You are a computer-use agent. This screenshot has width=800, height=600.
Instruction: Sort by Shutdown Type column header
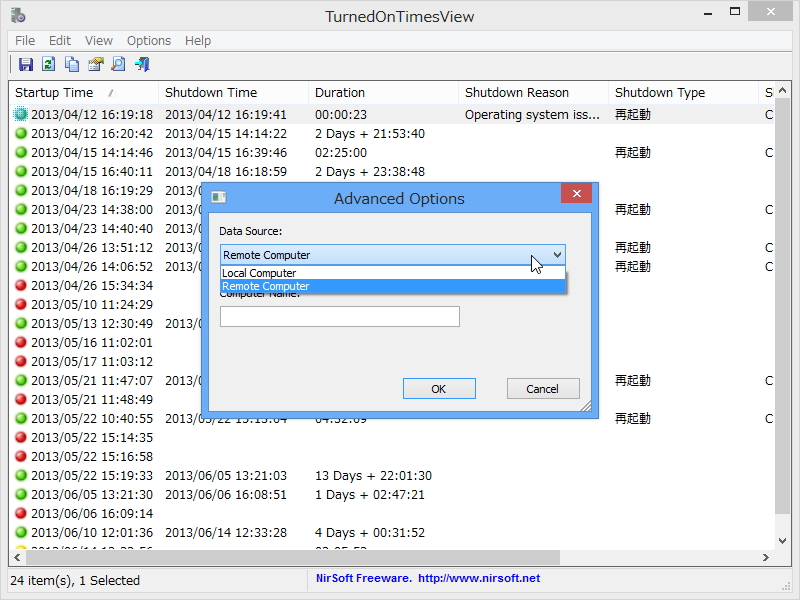click(x=683, y=92)
